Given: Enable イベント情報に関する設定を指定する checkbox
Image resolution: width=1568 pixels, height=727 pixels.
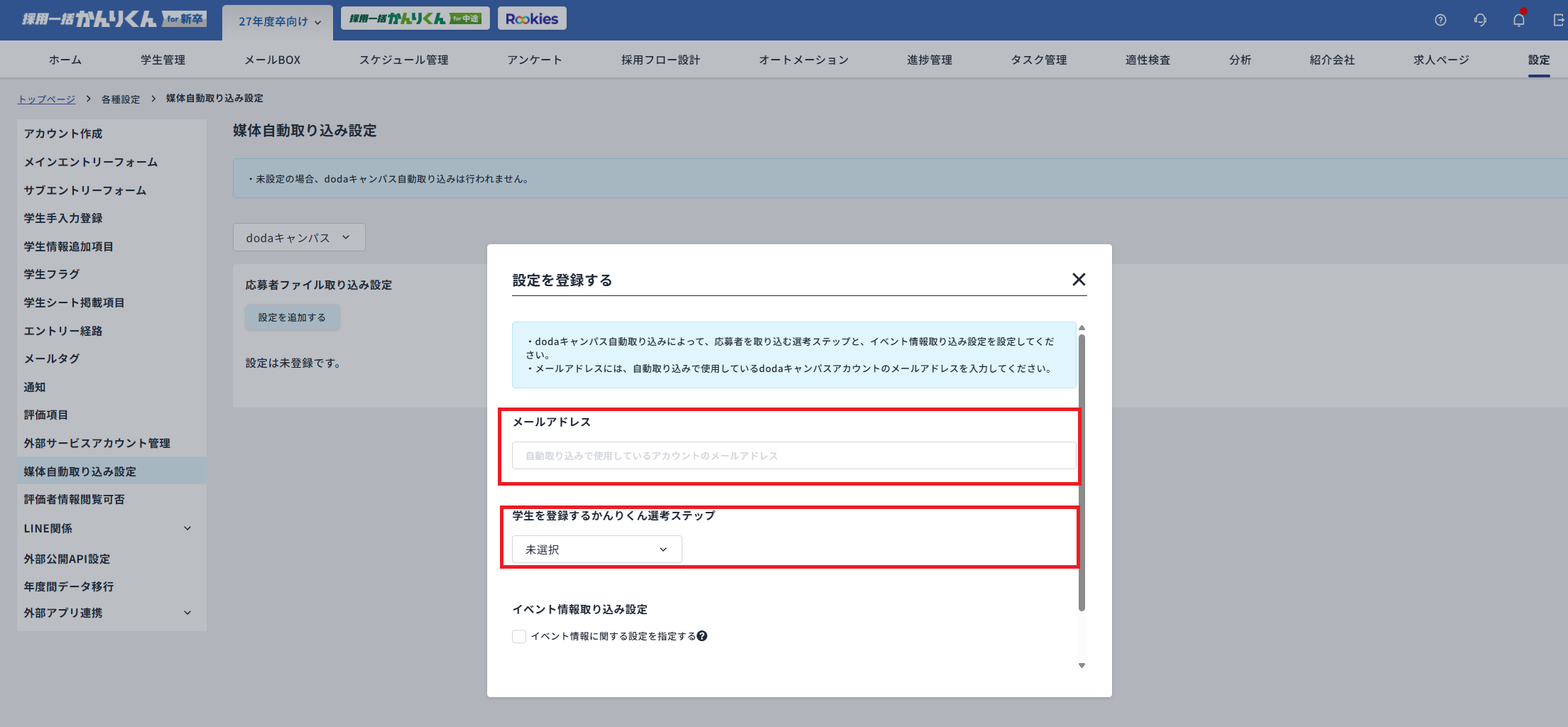Looking at the screenshot, I should tap(518, 636).
